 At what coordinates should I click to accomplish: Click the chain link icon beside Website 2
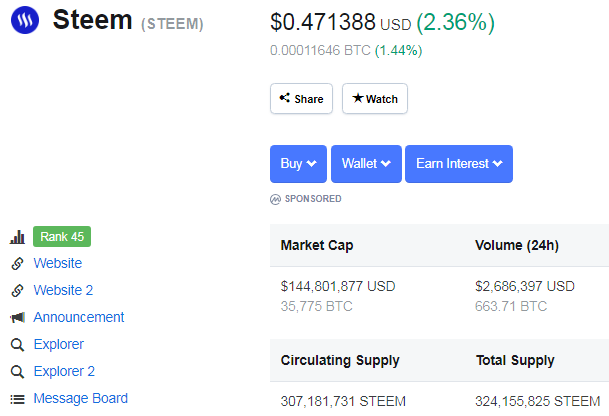[x=17, y=291]
